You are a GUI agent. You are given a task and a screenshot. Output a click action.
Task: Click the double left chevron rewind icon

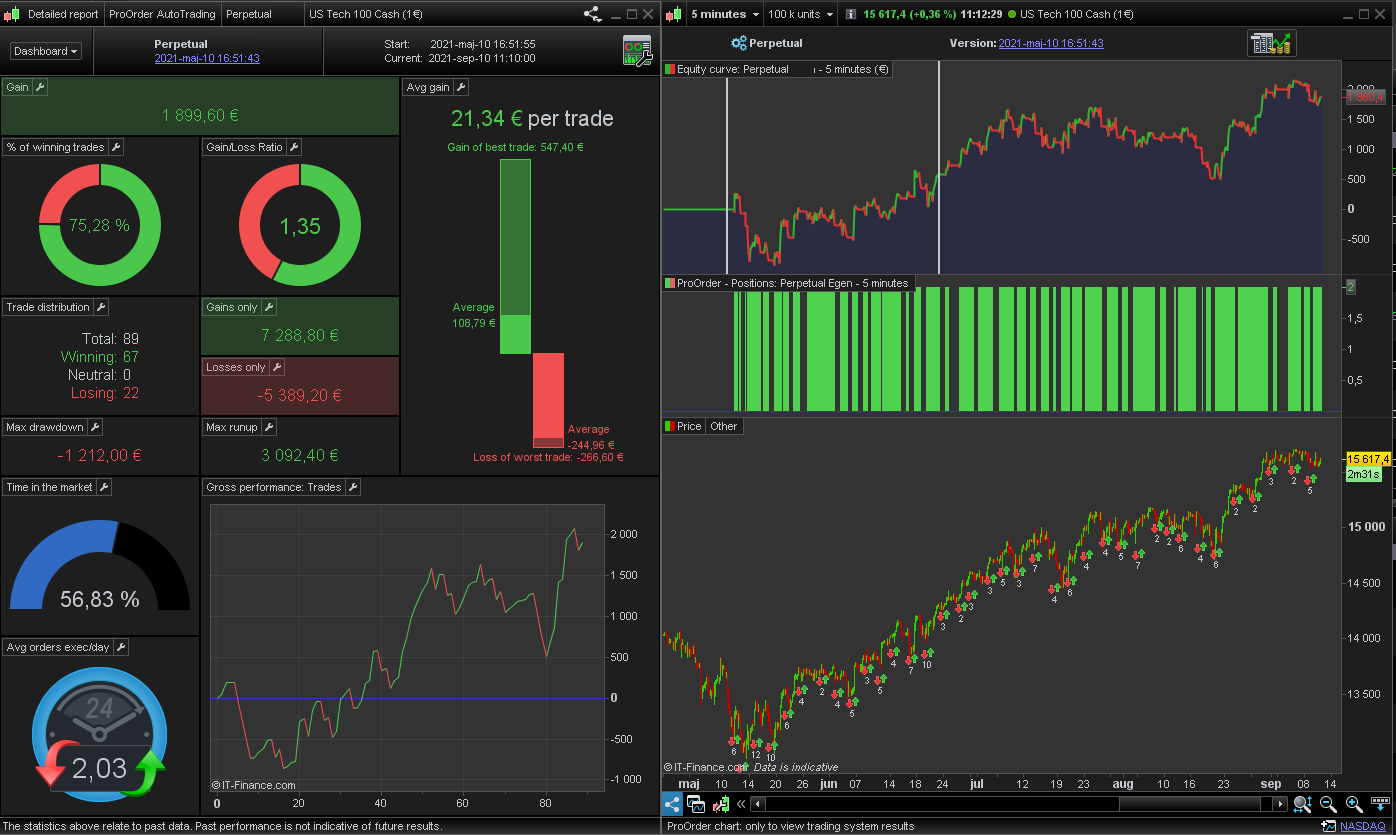coord(741,804)
